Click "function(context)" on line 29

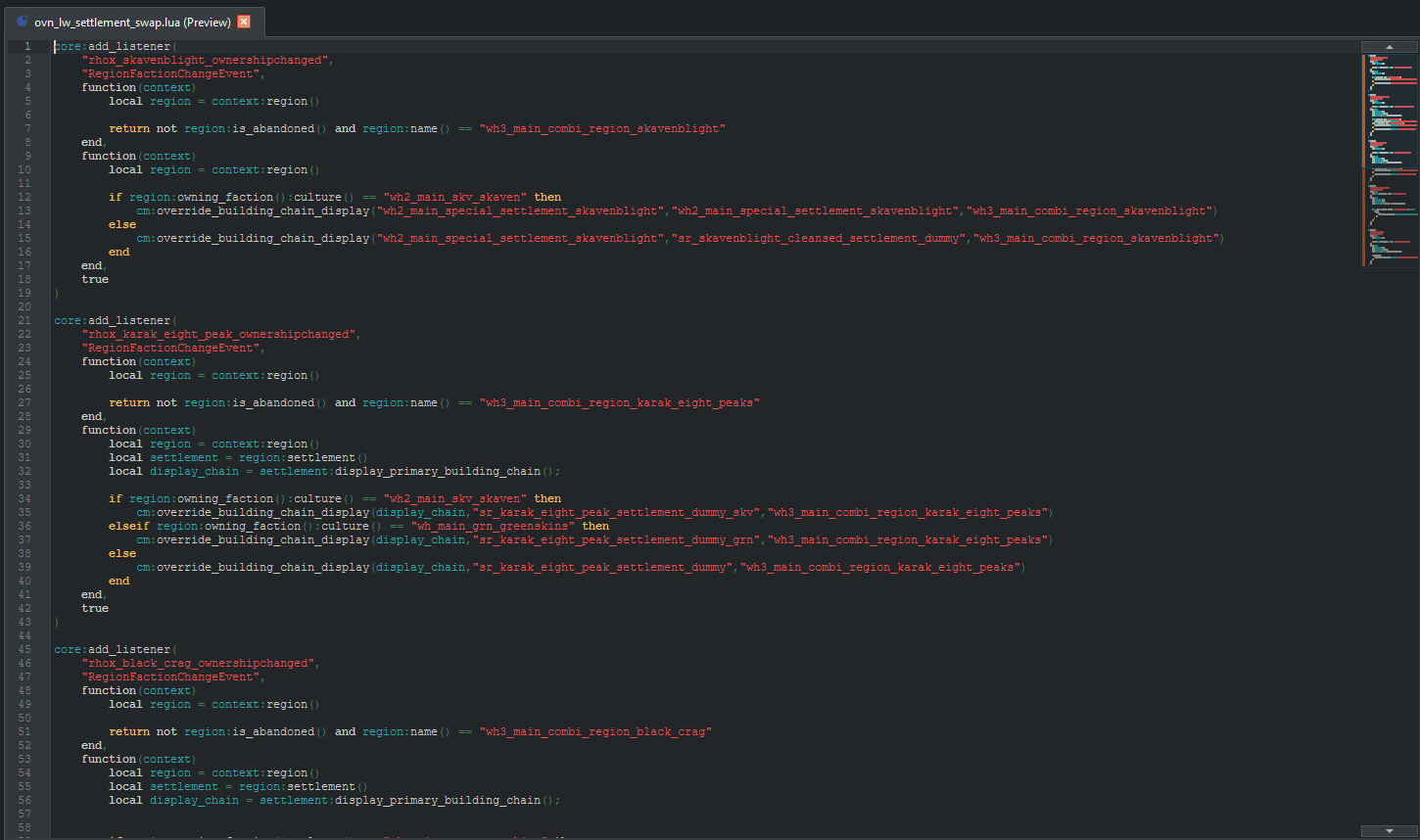pyautogui.click(x=139, y=430)
